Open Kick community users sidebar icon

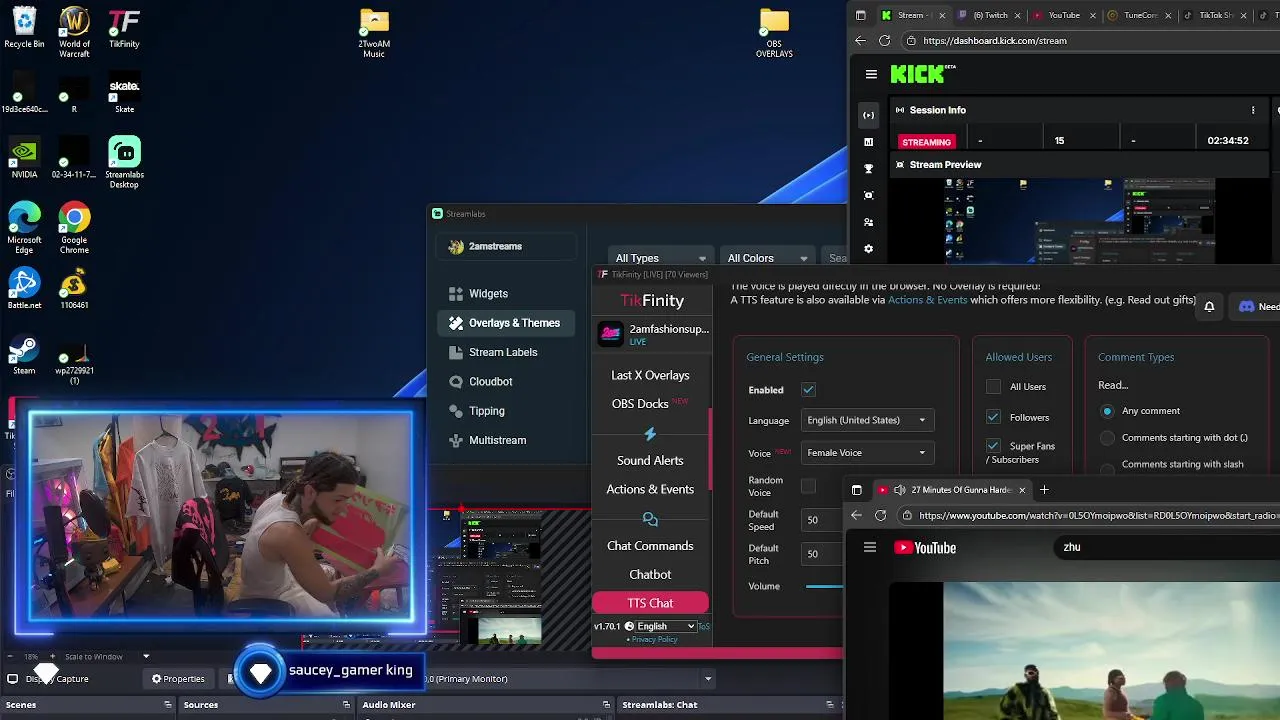tap(868, 222)
